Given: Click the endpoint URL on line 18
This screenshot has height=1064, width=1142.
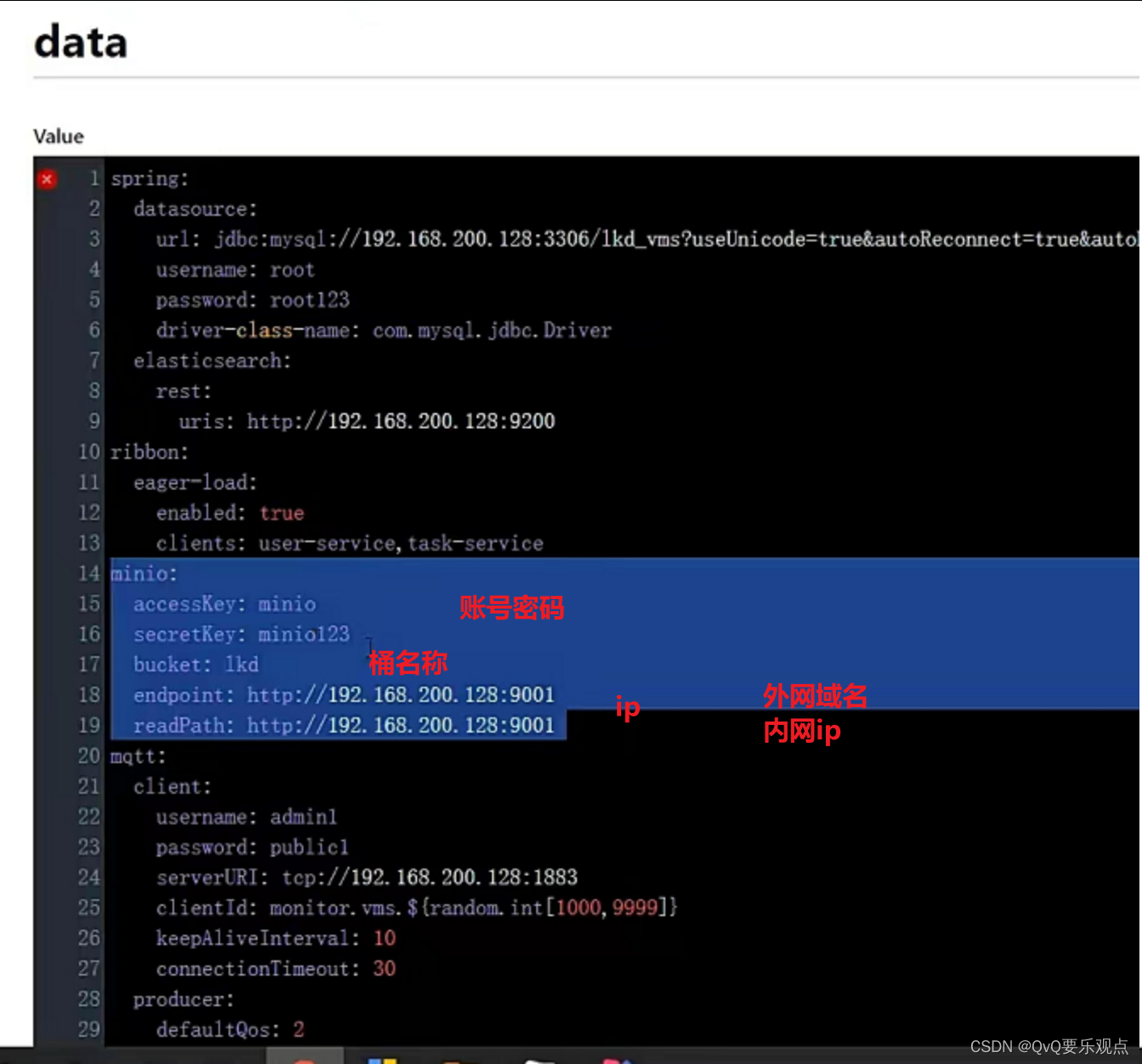Looking at the screenshot, I should point(400,695).
